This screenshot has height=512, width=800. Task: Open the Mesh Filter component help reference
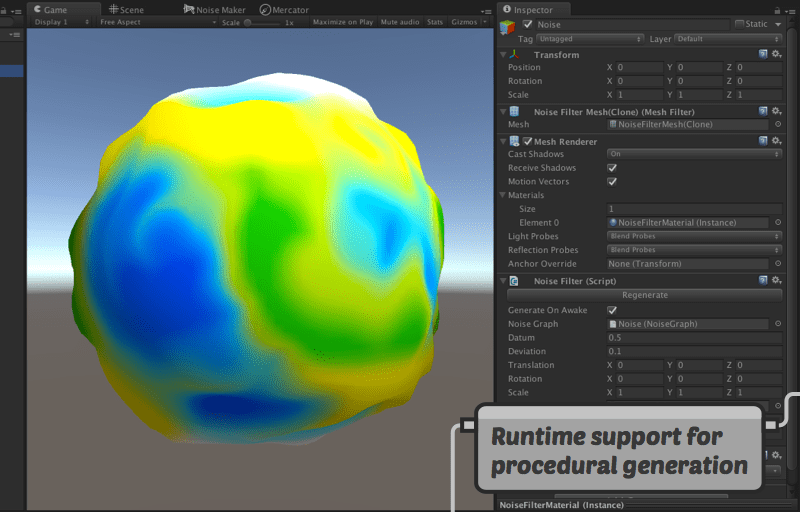[x=763, y=112]
